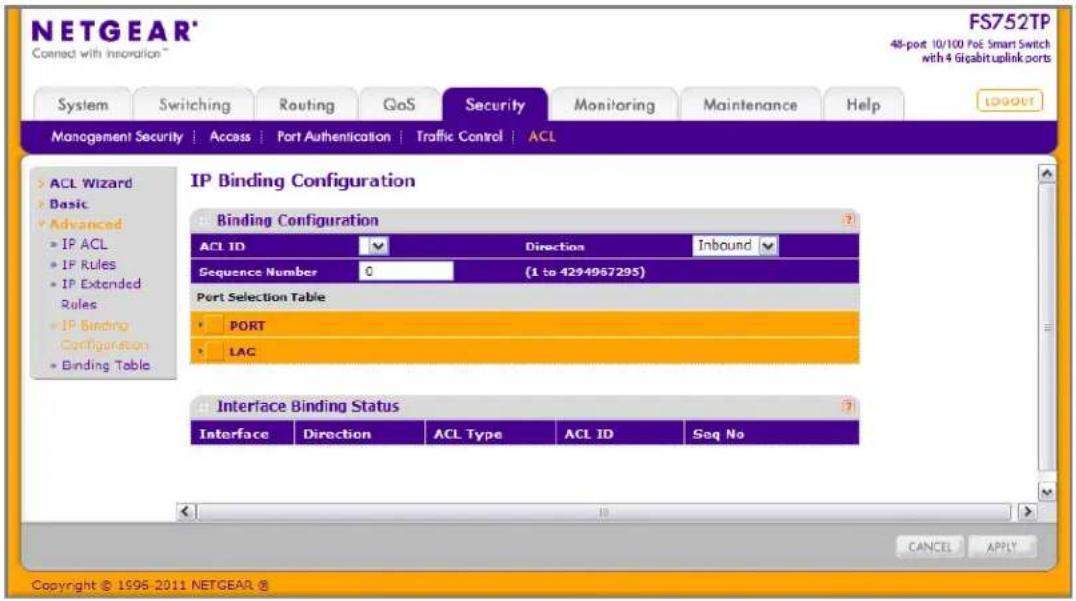Go to Access submenu
Viewport: 1076px width, 601px height.
click(x=230, y=137)
